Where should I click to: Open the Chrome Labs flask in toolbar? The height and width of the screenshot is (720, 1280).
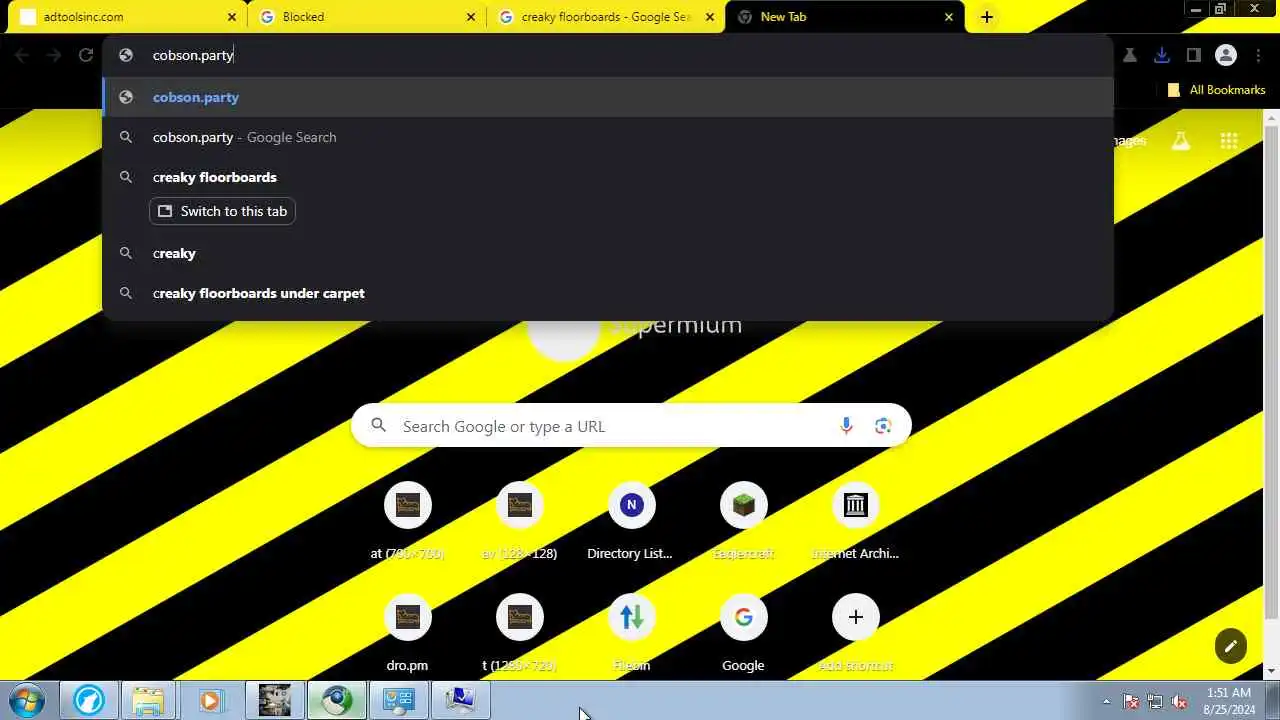click(1130, 55)
